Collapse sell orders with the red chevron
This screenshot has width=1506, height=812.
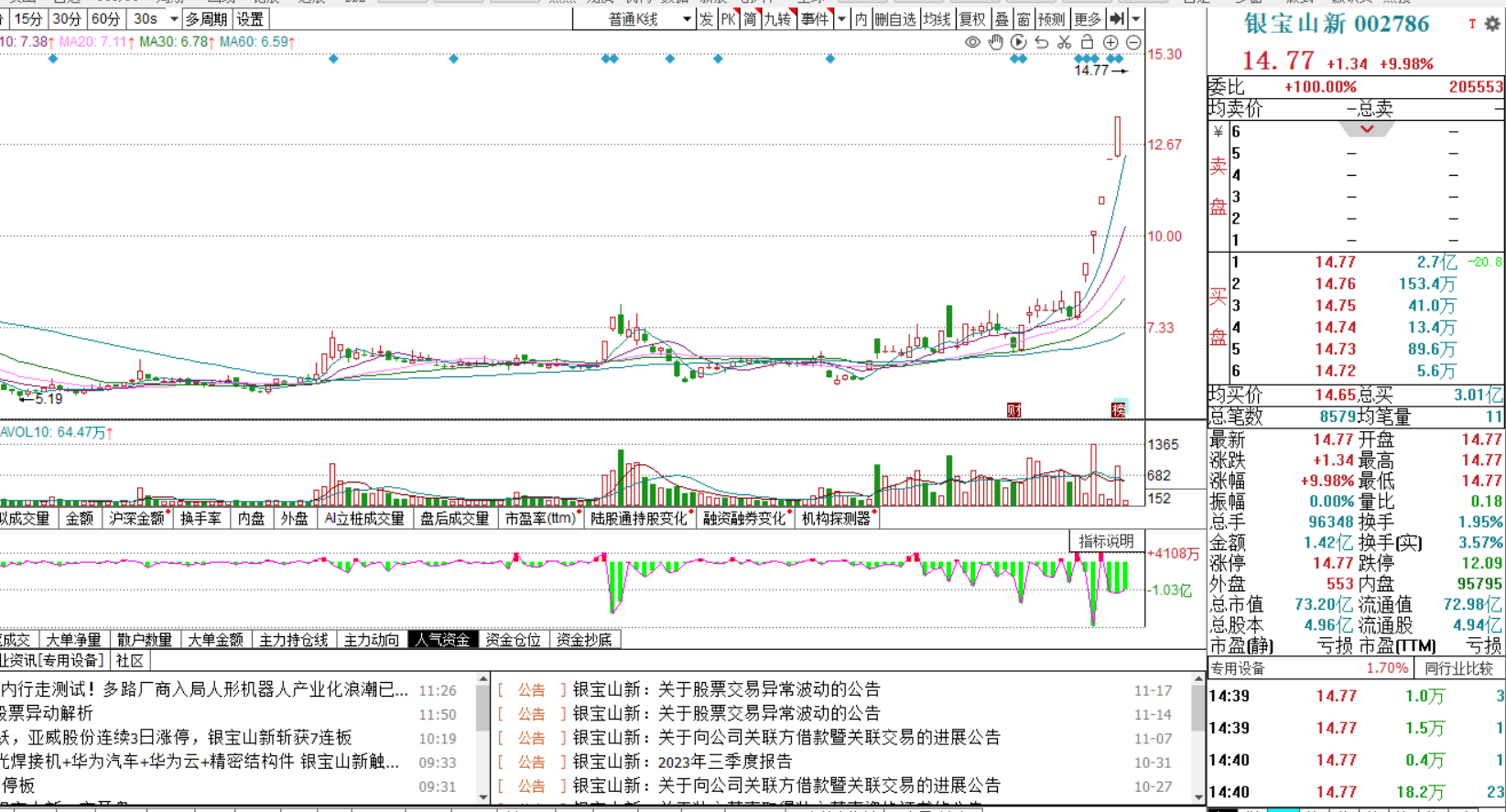[1367, 129]
